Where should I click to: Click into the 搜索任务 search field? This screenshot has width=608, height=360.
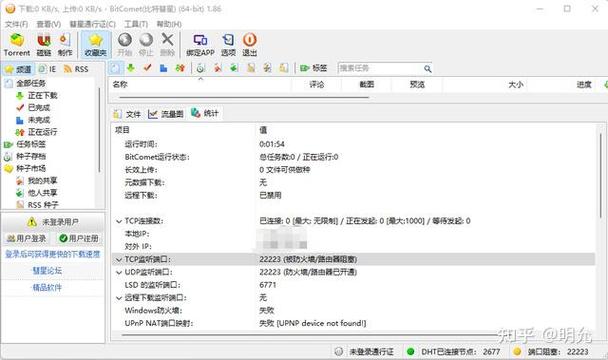coord(380,69)
